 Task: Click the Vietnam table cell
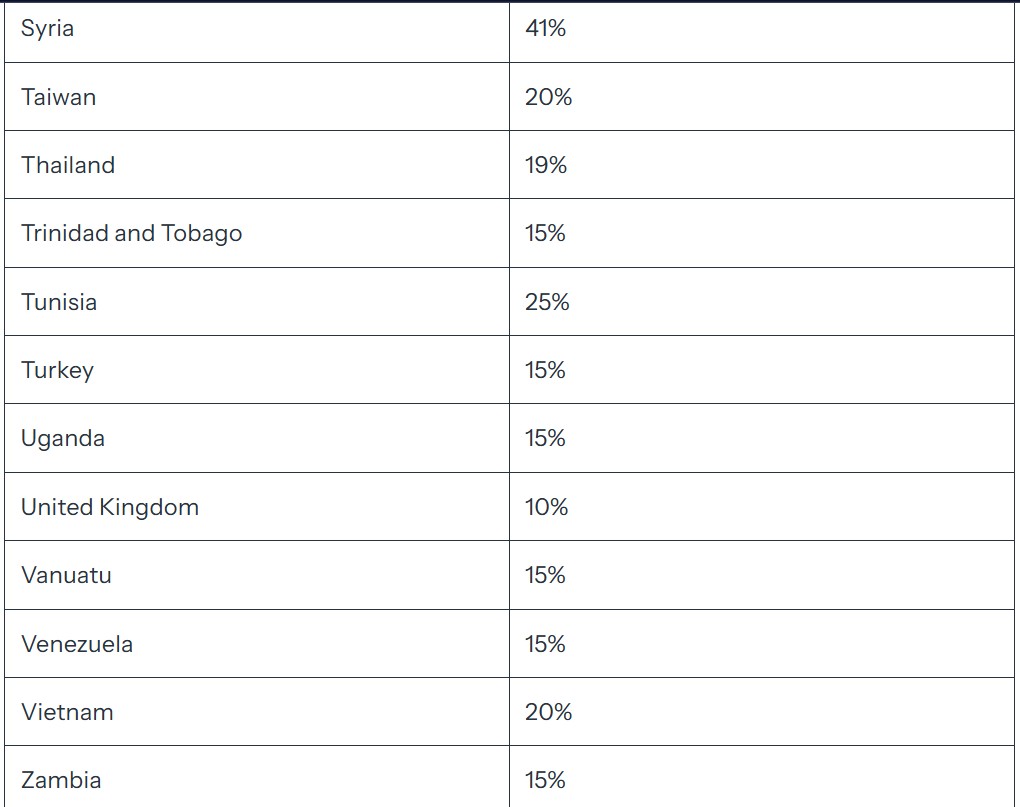[257, 712]
